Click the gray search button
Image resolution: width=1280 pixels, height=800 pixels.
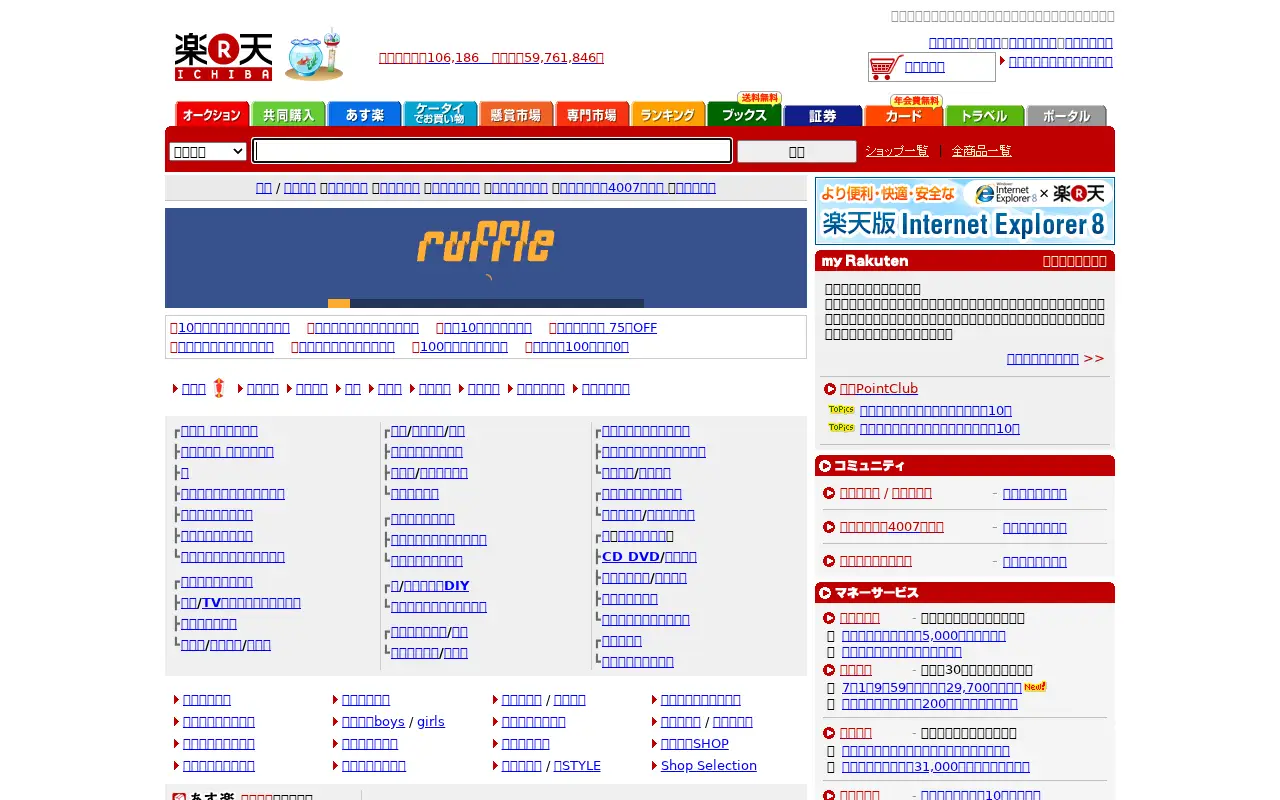click(796, 151)
